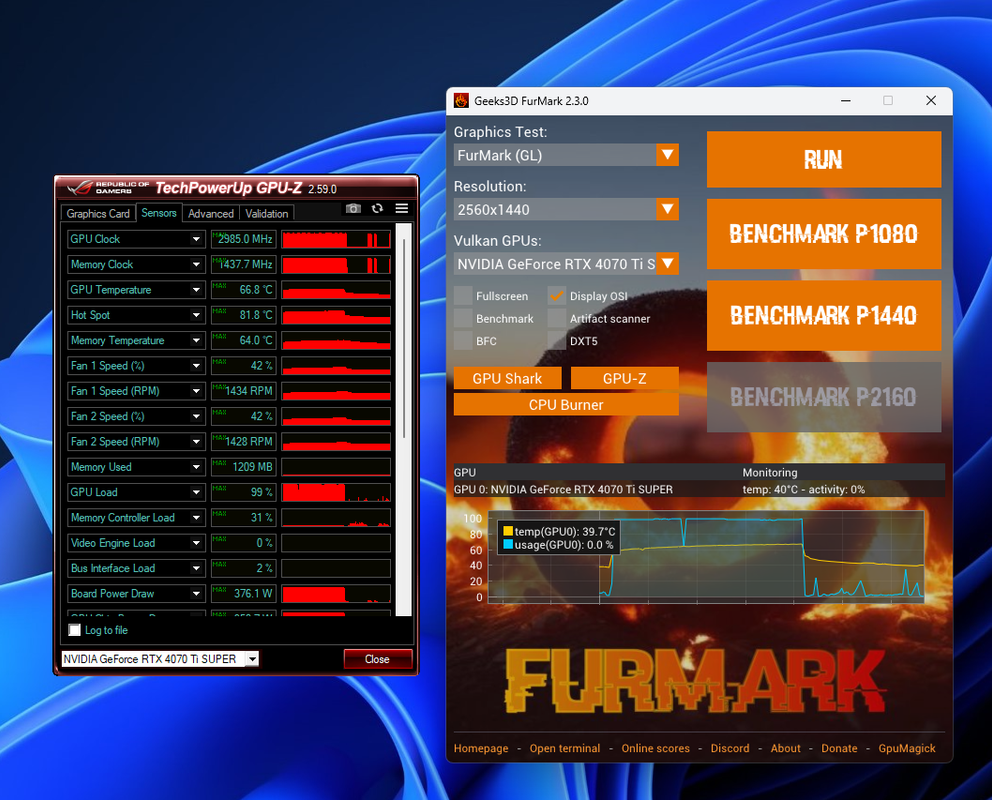Enable Log to file in GPU-Z

[x=75, y=630]
